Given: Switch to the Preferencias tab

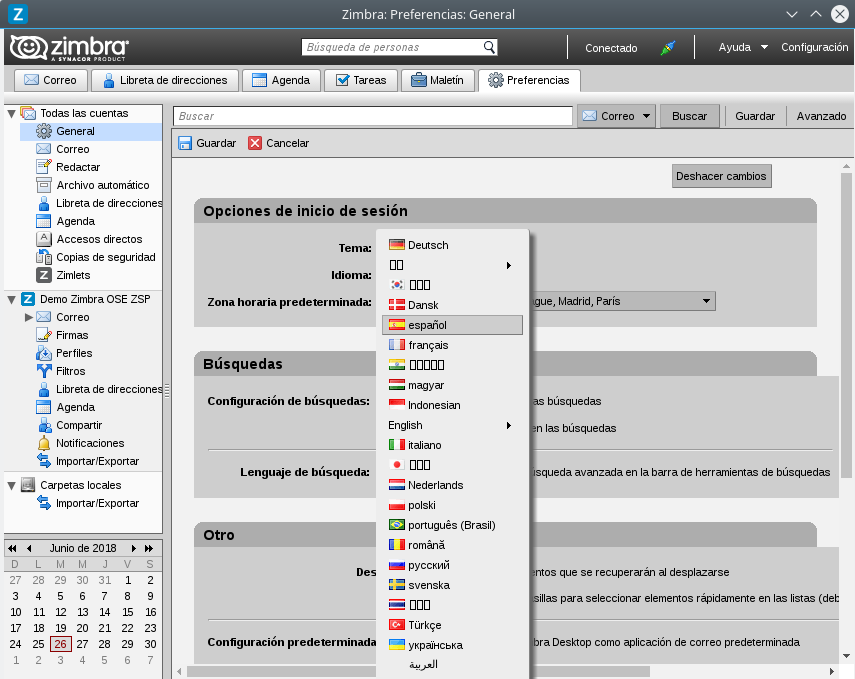Looking at the screenshot, I should click(x=529, y=80).
